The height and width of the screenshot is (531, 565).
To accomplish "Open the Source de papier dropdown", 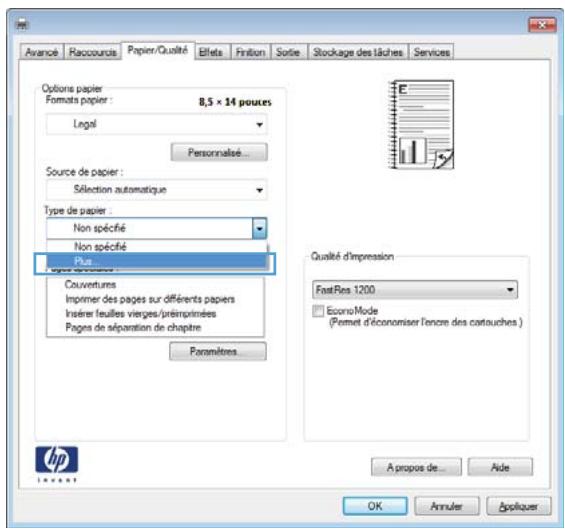I will click(x=157, y=189).
